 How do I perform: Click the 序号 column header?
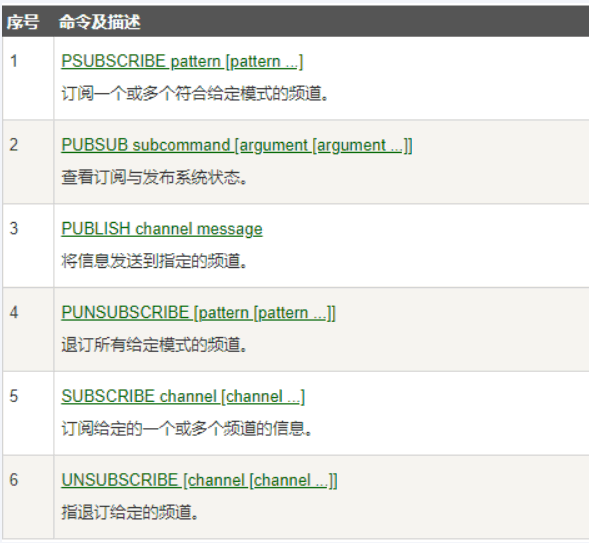click(x=23, y=22)
